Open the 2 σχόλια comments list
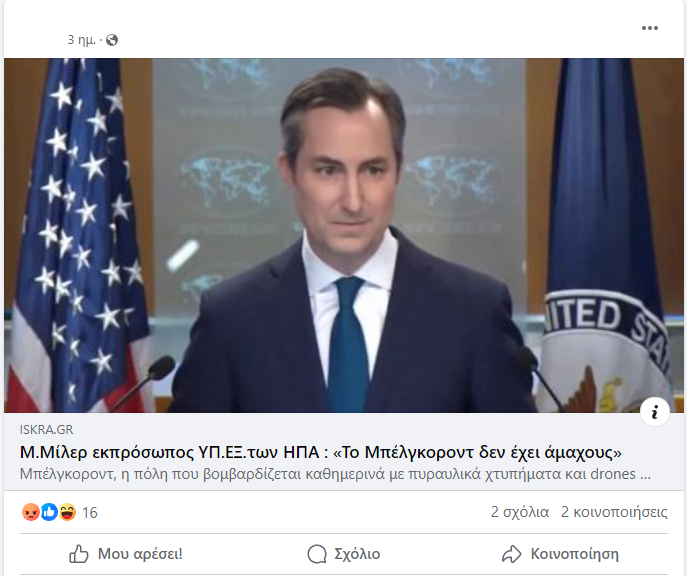 pyautogui.click(x=520, y=512)
